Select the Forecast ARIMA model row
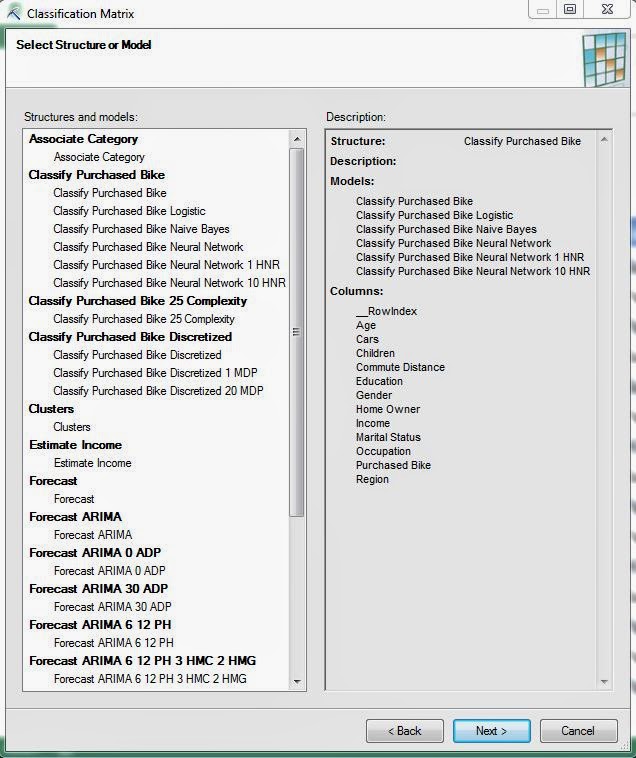636x758 pixels. [93, 535]
